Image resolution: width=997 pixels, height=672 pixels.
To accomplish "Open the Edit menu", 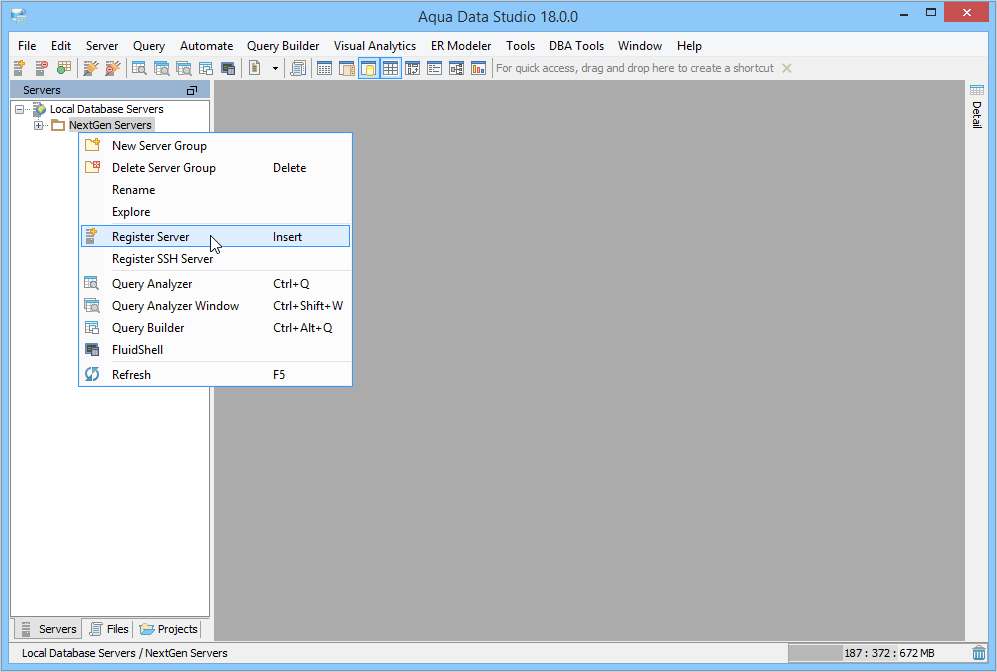I will pos(61,46).
